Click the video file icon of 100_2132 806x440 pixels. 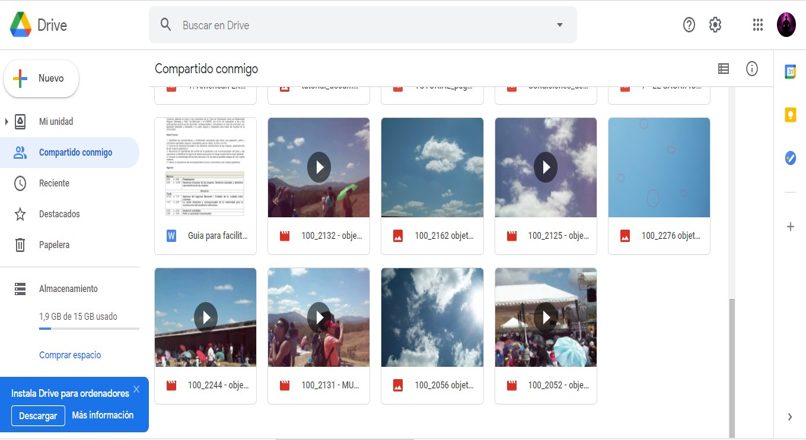click(x=285, y=236)
